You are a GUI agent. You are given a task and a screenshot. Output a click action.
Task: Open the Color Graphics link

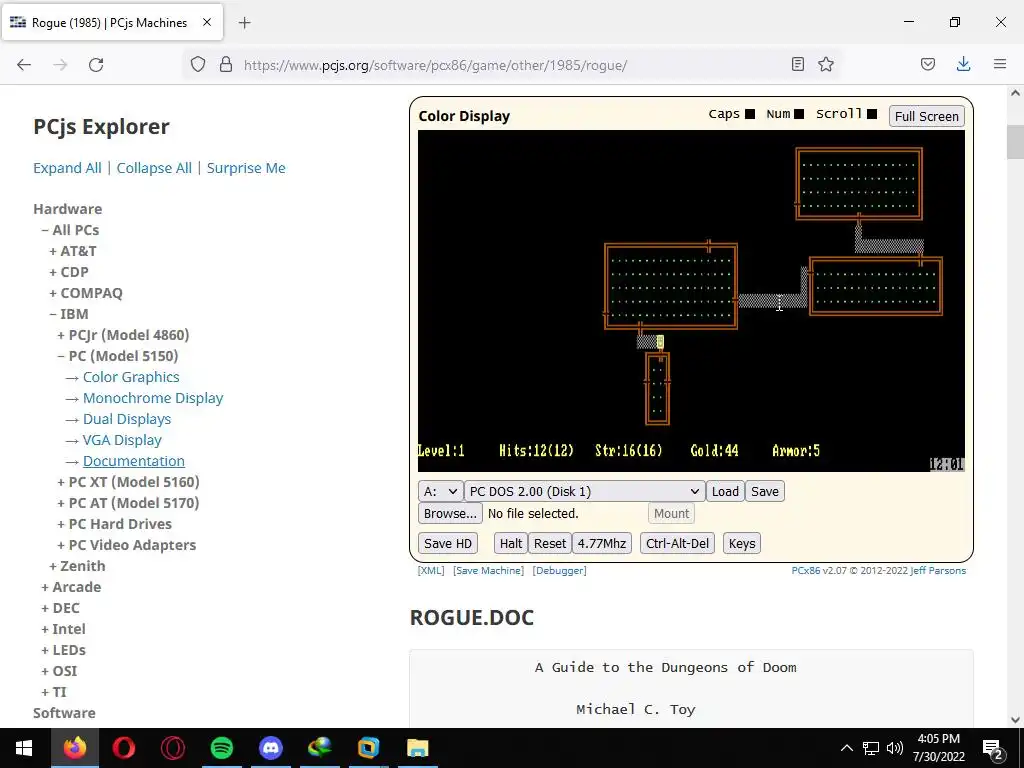131,377
